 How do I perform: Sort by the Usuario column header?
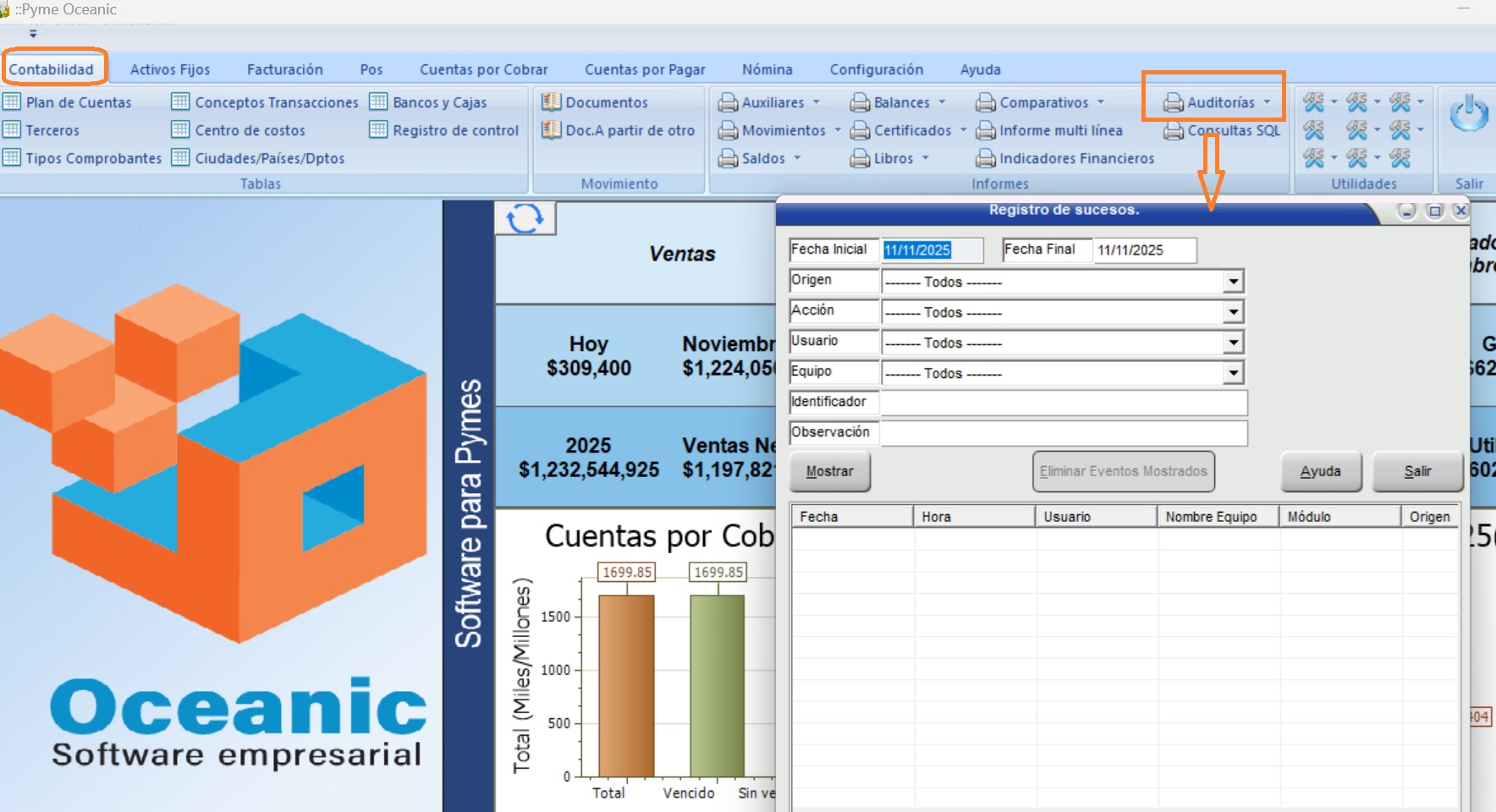(1095, 517)
